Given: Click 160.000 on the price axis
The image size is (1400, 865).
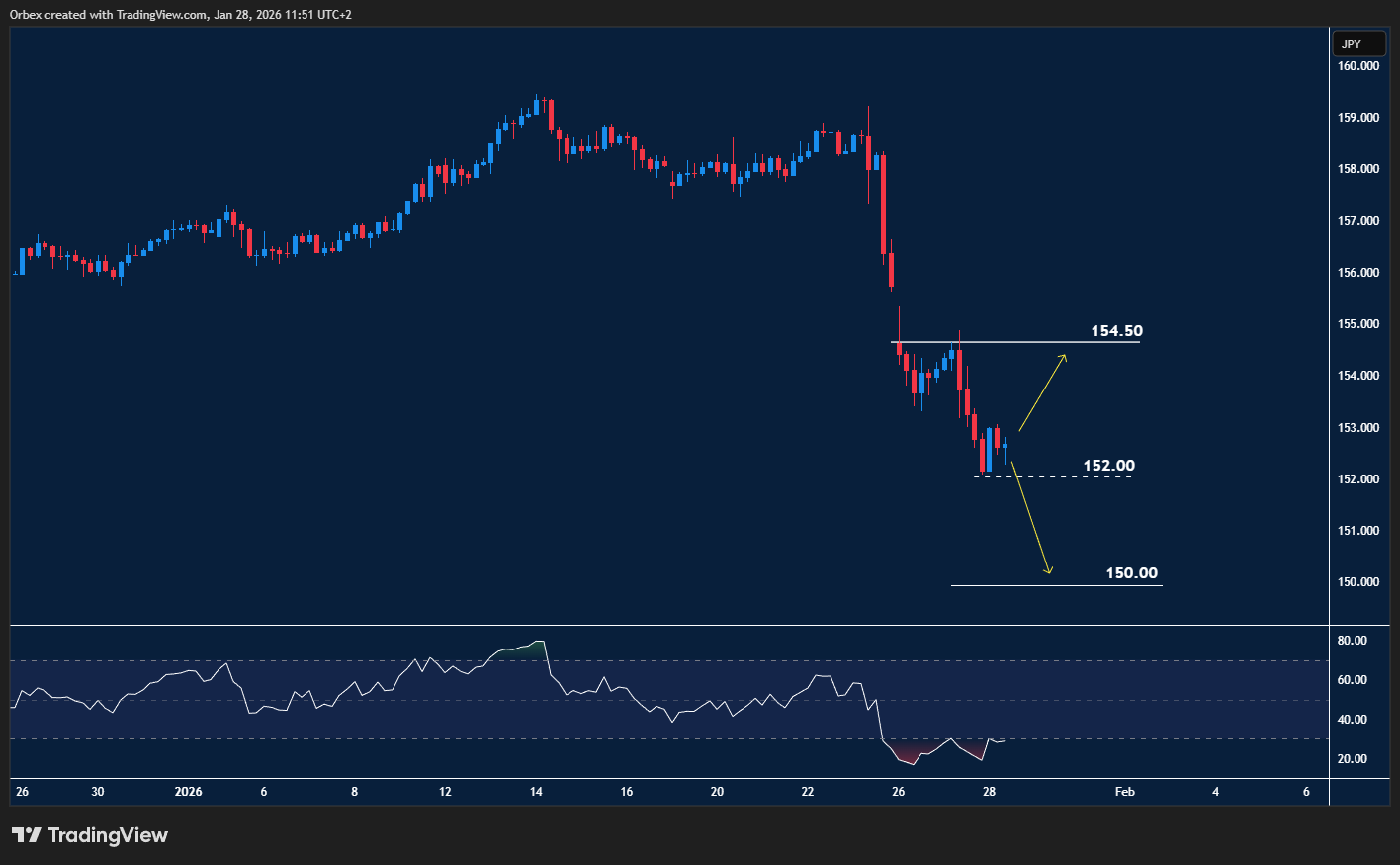Looking at the screenshot, I should (x=1357, y=66).
